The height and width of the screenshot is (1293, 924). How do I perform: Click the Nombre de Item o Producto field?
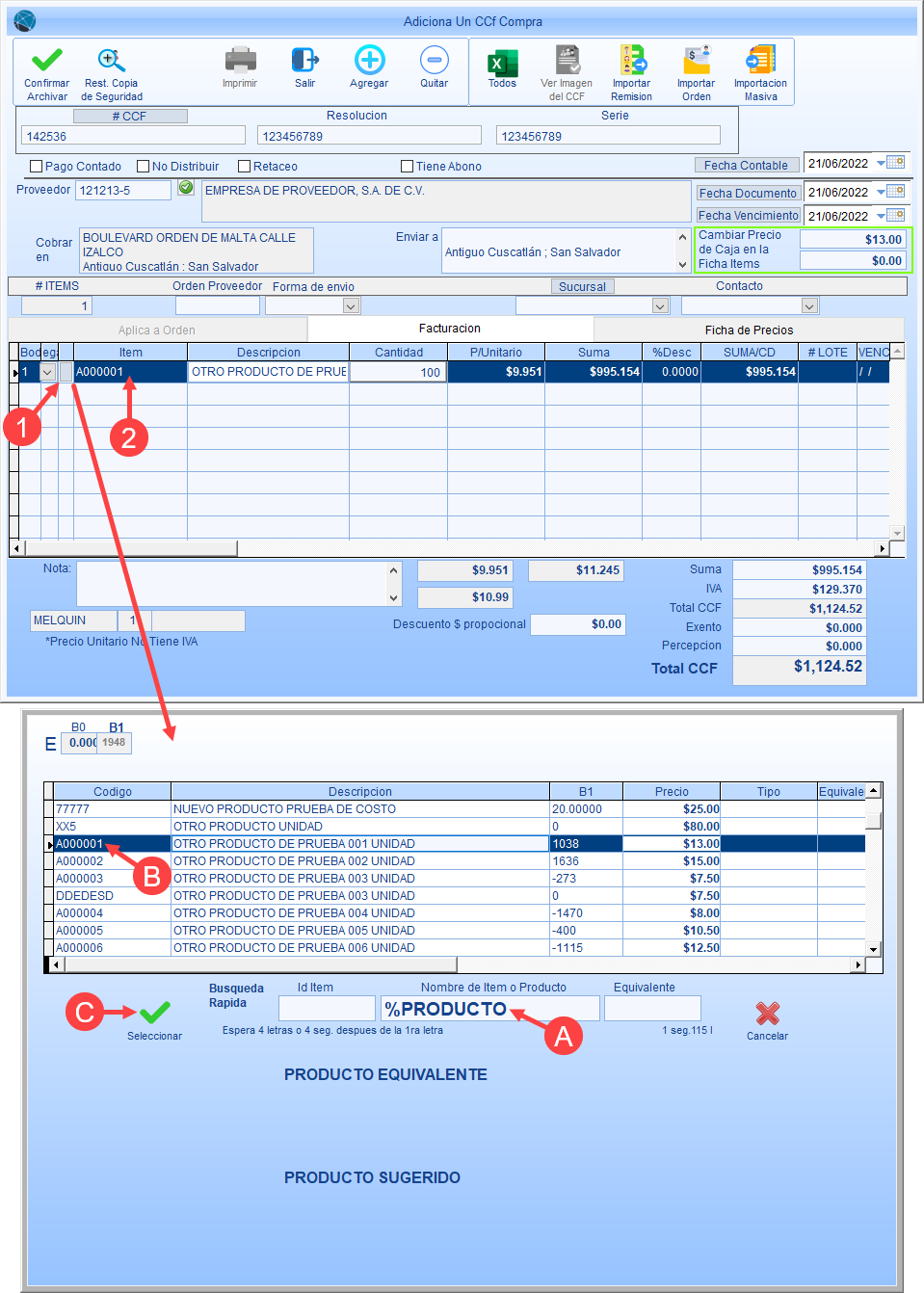pyautogui.click(x=490, y=1008)
